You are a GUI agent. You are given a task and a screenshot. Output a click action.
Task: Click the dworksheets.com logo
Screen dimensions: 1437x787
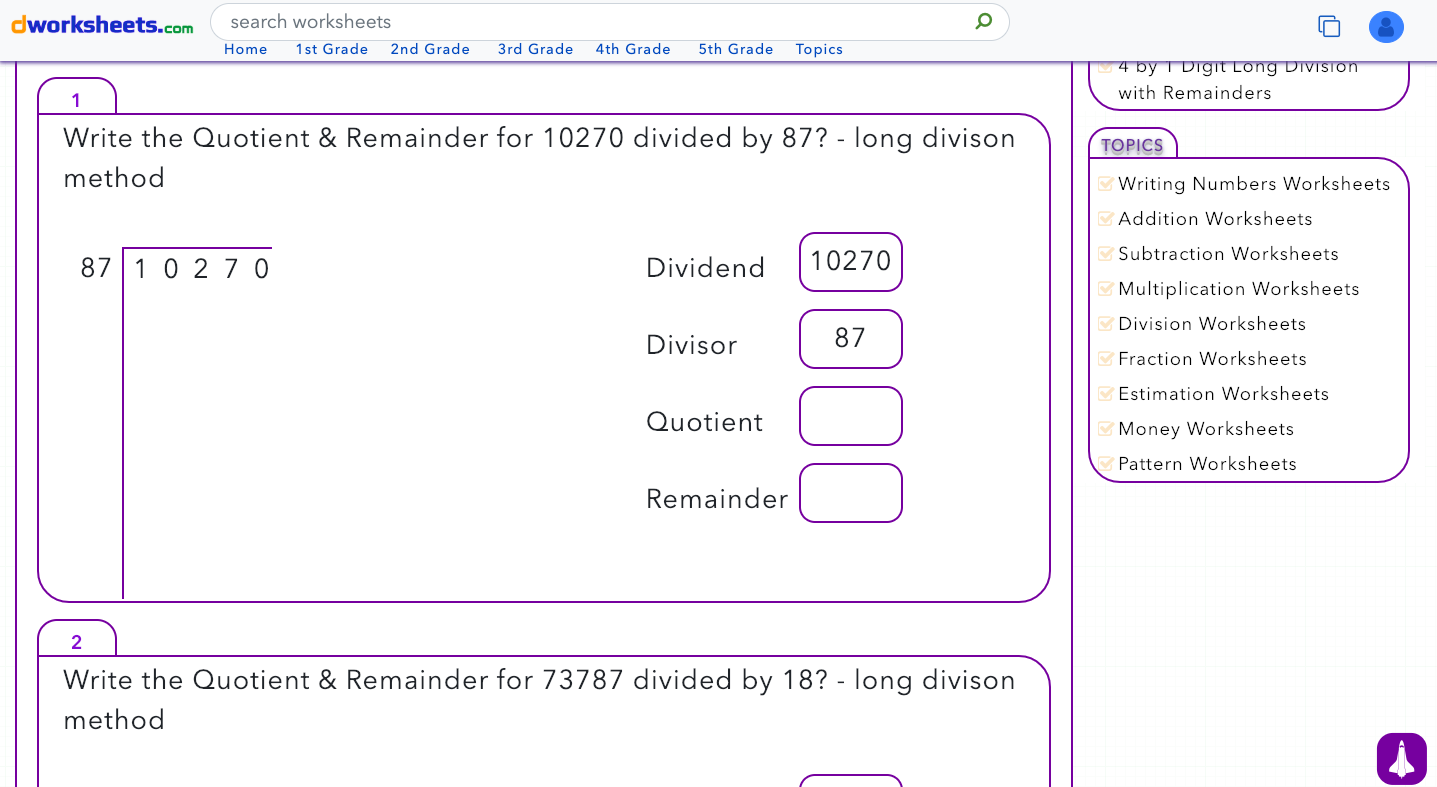pos(100,25)
